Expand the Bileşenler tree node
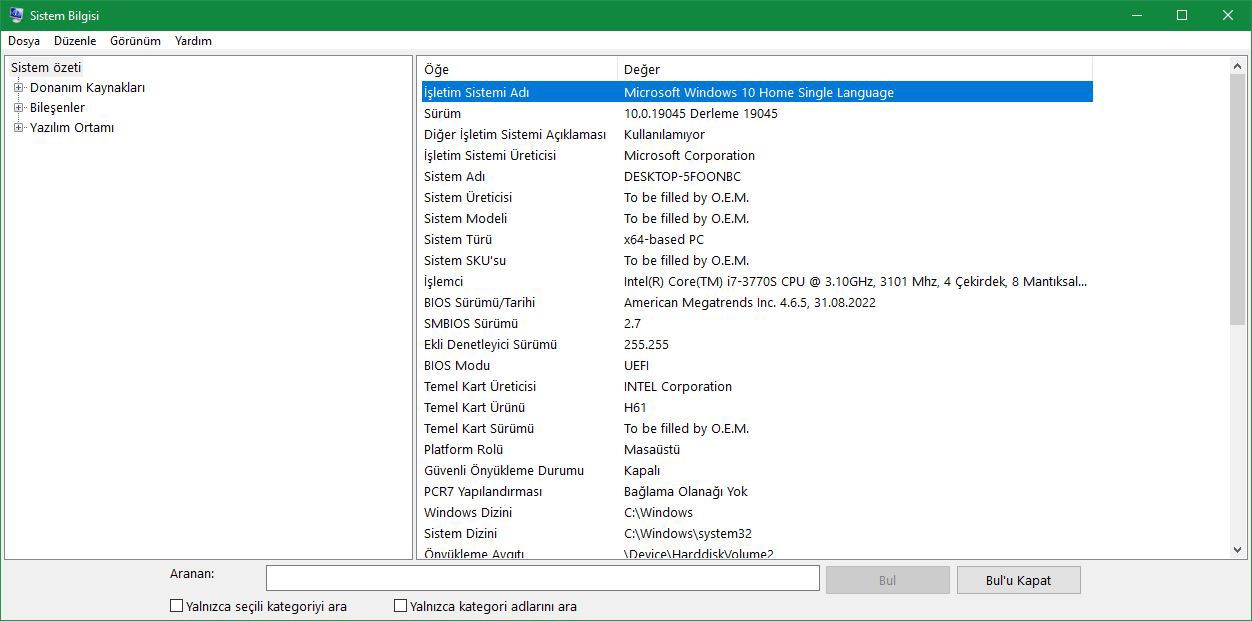Image resolution: width=1252 pixels, height=621 pixels. pos(18,107)
